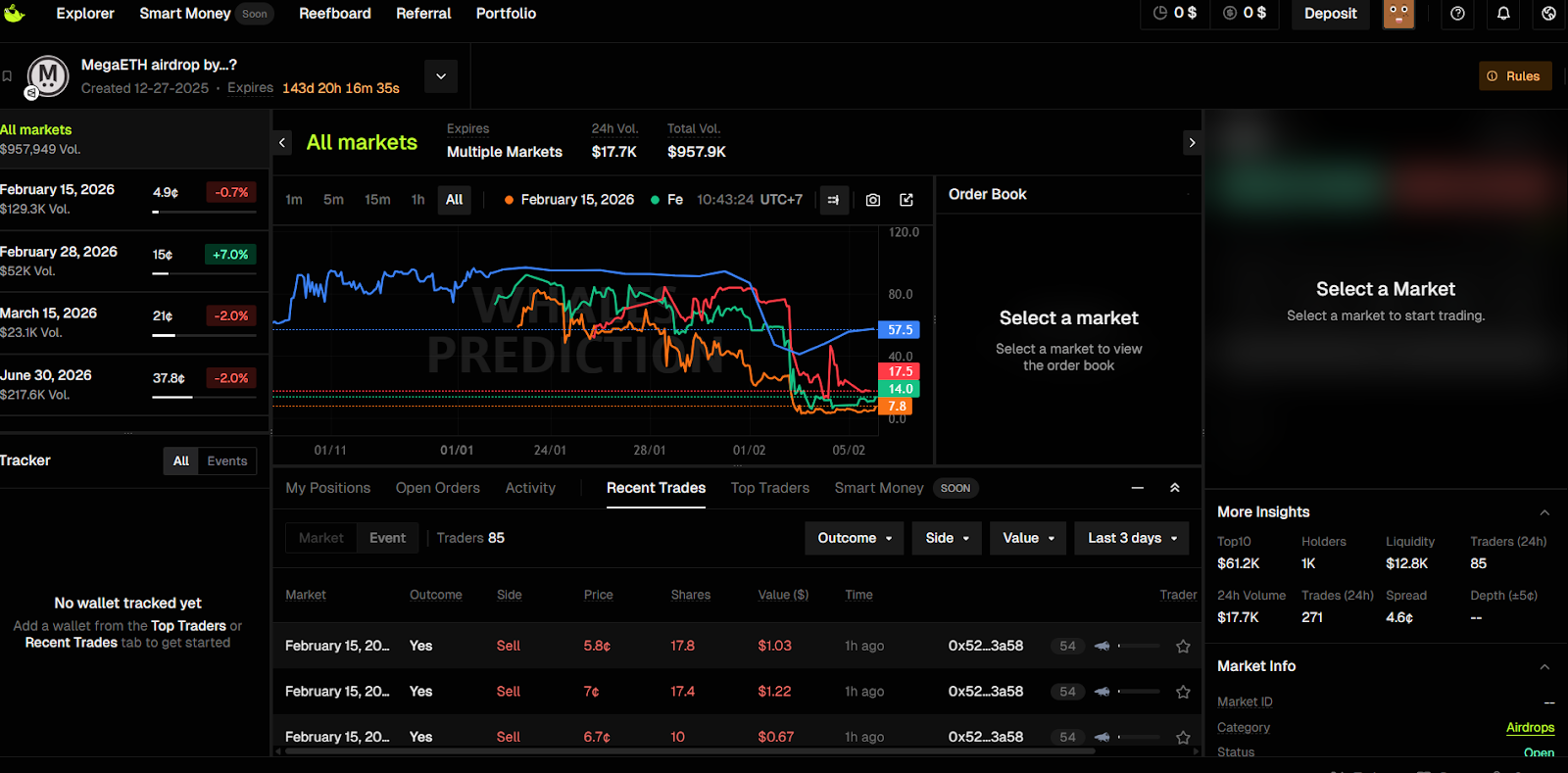The height and width of the screenshot is (773, 1568).
Task: Open the Rules button
Action: [1514, 76]
